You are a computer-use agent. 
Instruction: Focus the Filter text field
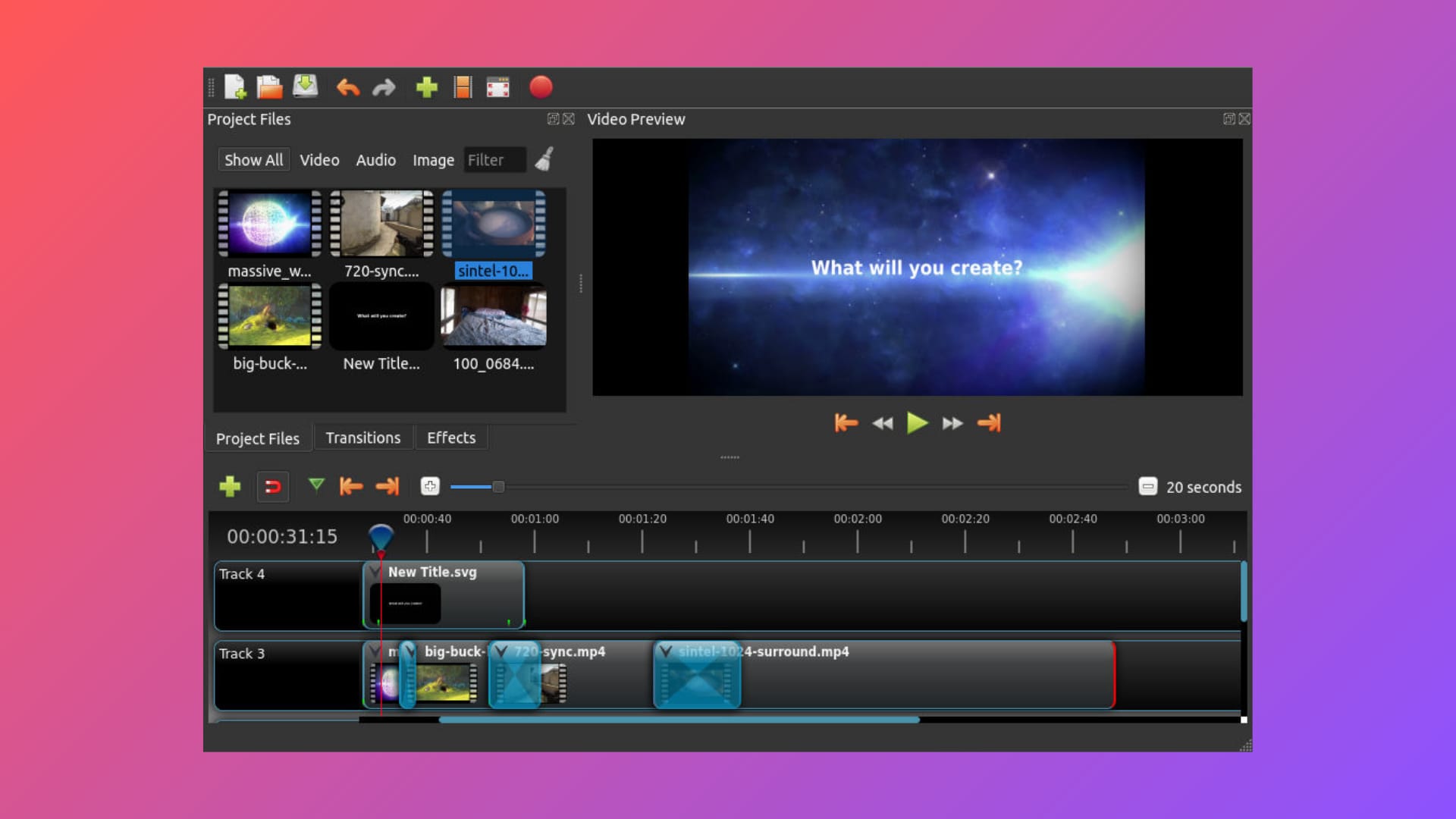(x=494, y=160)
